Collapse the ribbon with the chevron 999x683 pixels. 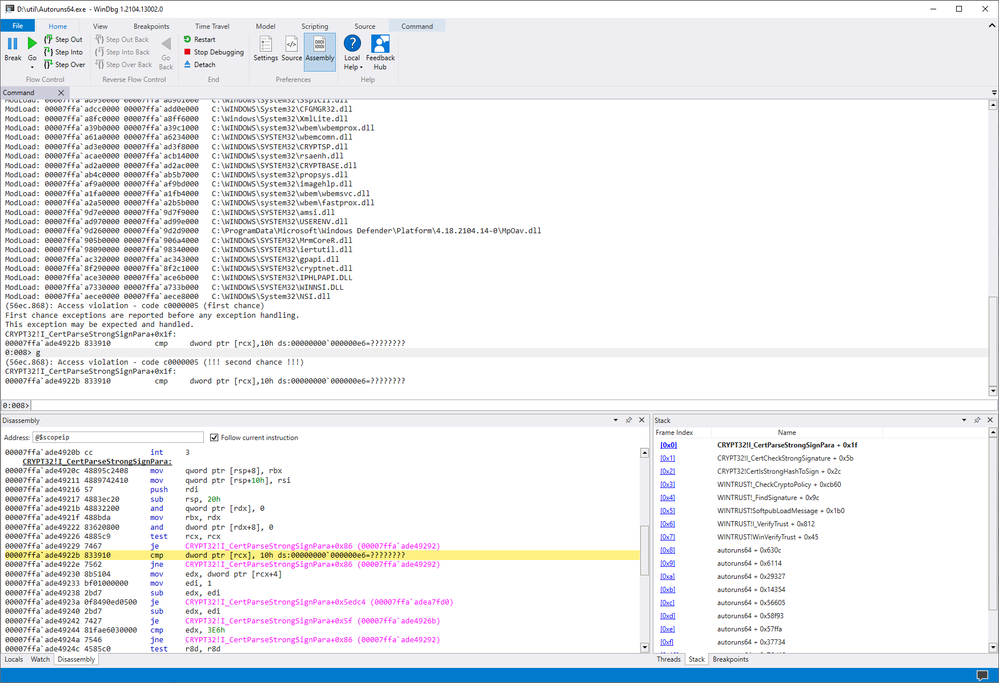coord(991,26)
